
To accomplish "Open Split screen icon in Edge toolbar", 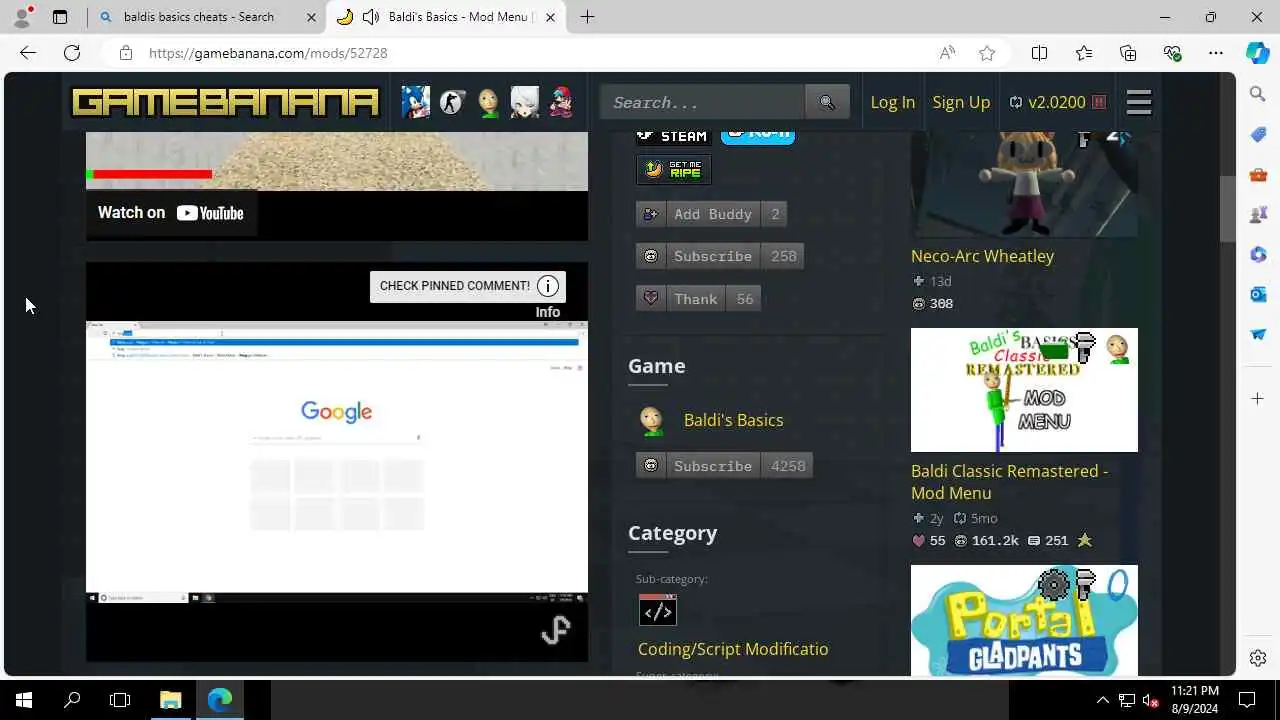I will click(1040, 53).
